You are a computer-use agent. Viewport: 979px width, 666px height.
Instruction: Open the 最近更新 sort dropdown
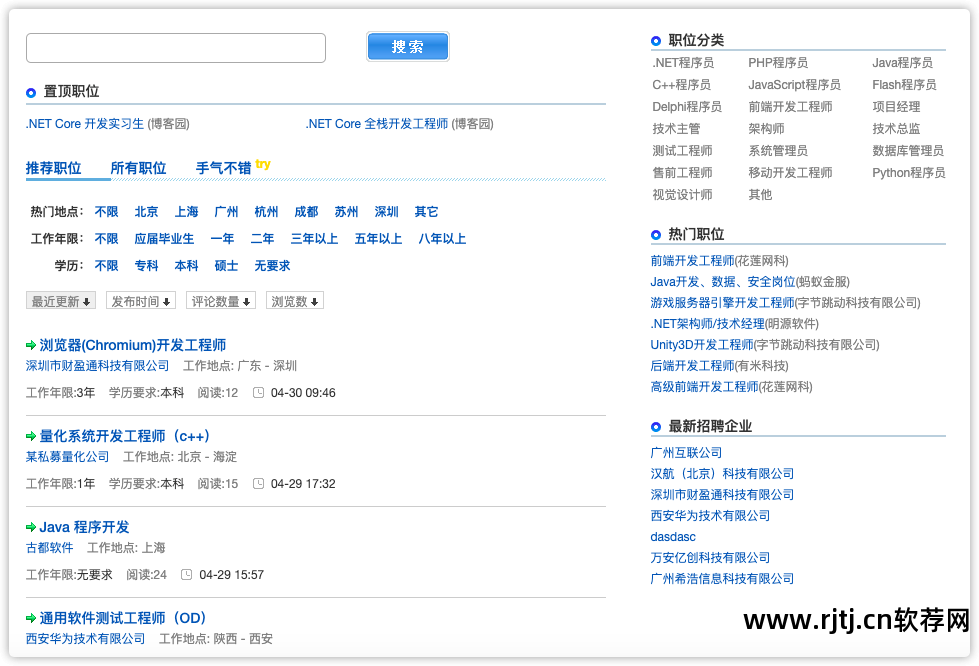click(60, 300)
